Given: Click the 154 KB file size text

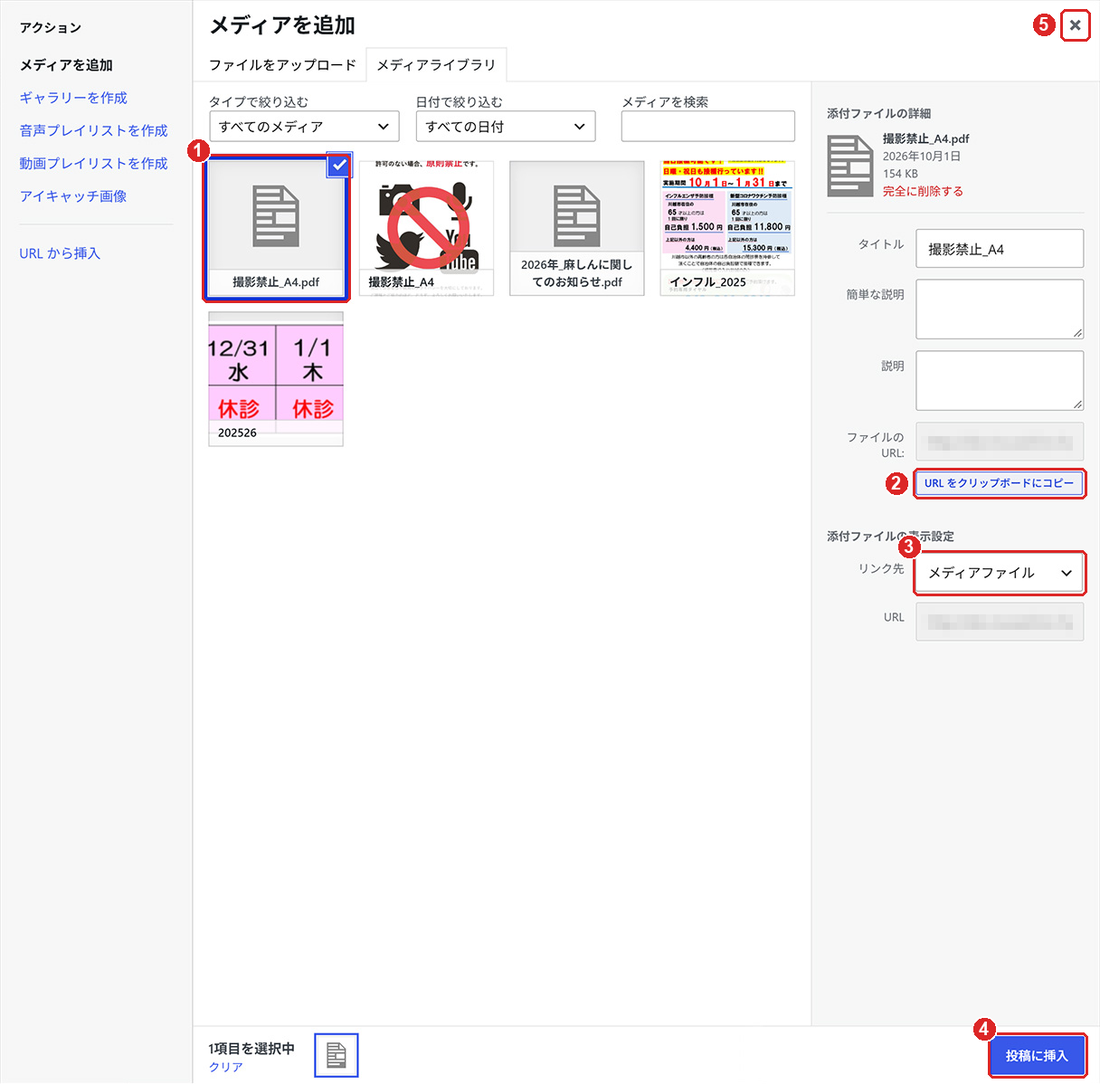Looking at the screenshot, I should point(900,173).
